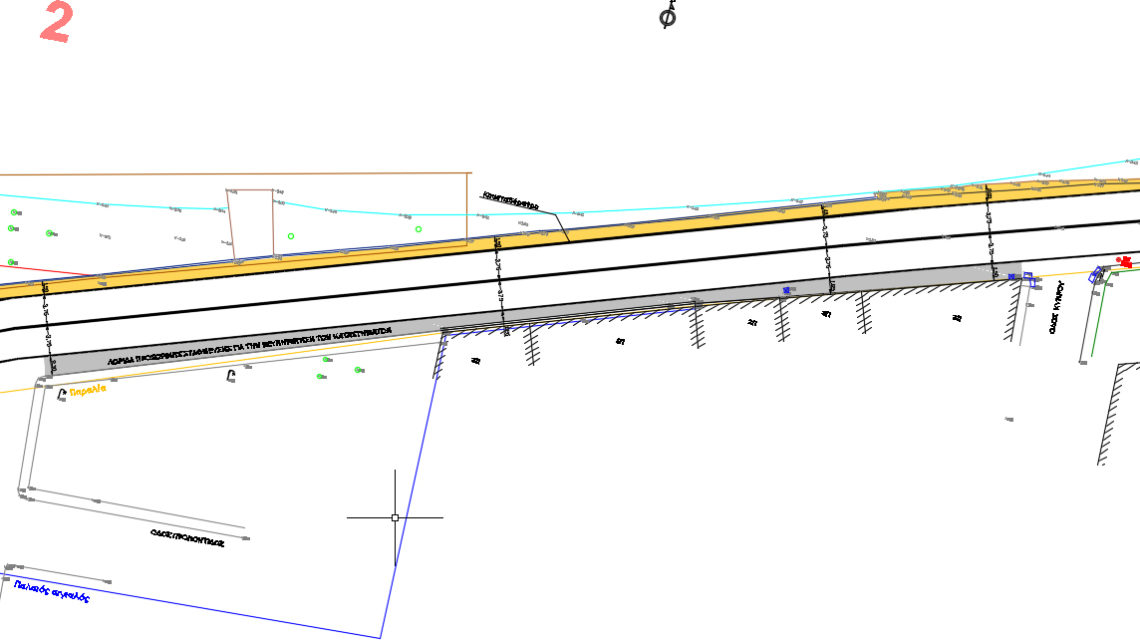This screenshot has width=1140, height=641.
Task: Select the Κρασπεδόρειθρο leader annotation text
Action: [510, 200]
